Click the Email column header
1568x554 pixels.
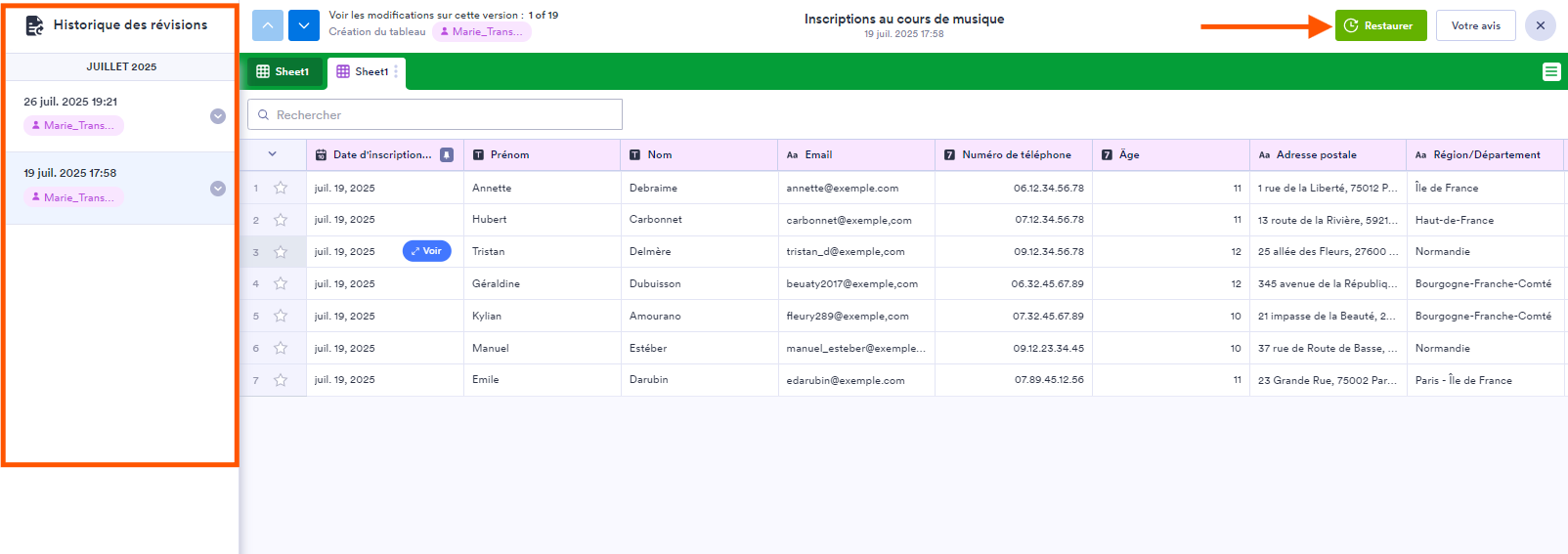(x=856, y=154)
